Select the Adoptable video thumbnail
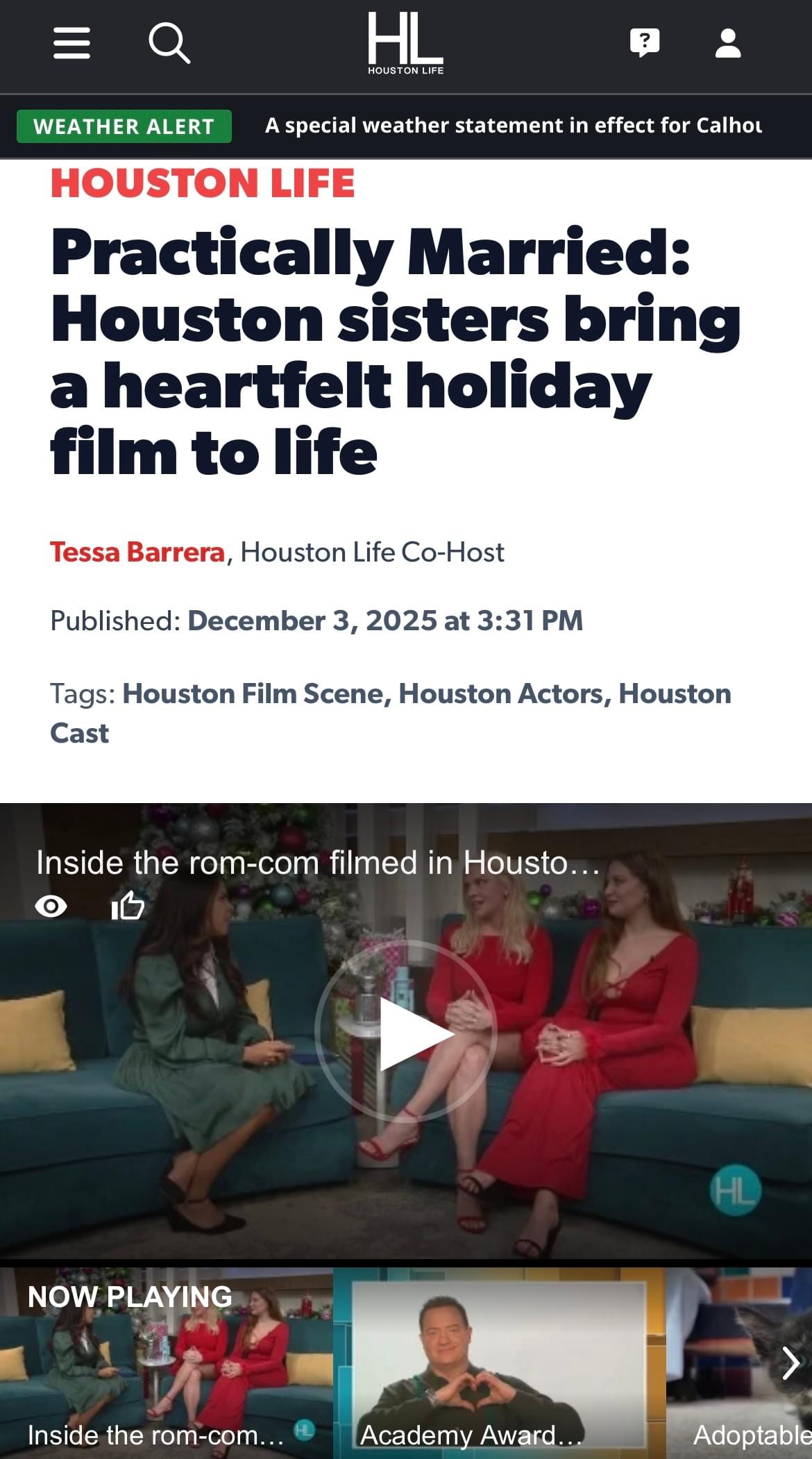 click(x=739, y=1363)
